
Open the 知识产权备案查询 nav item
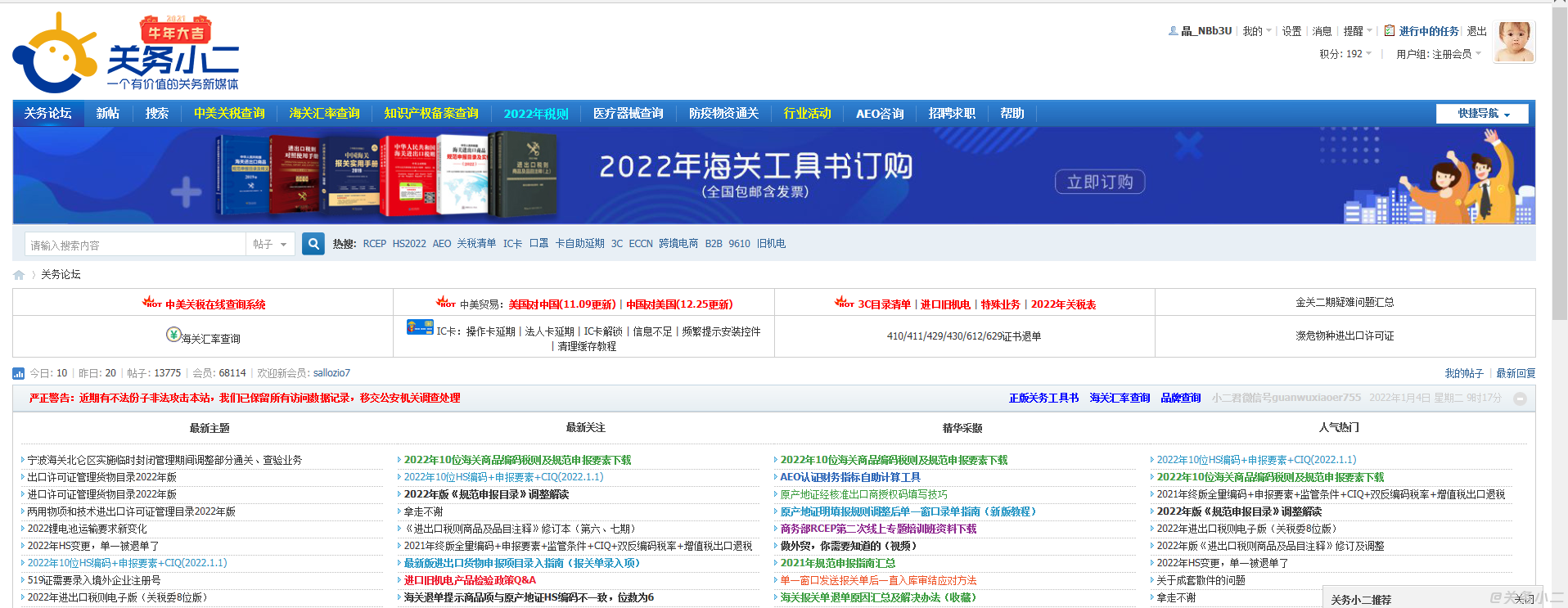431,114
